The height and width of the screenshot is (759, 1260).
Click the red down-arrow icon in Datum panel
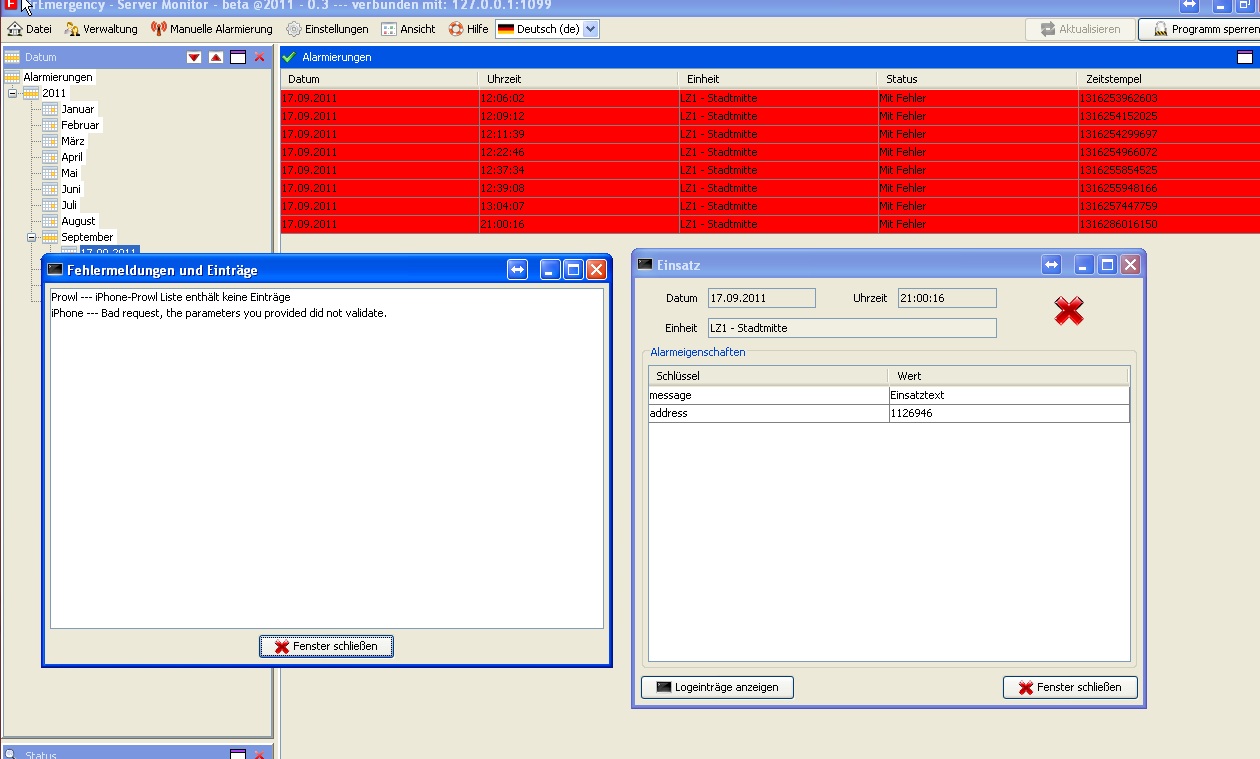click(x=194, y=57)
